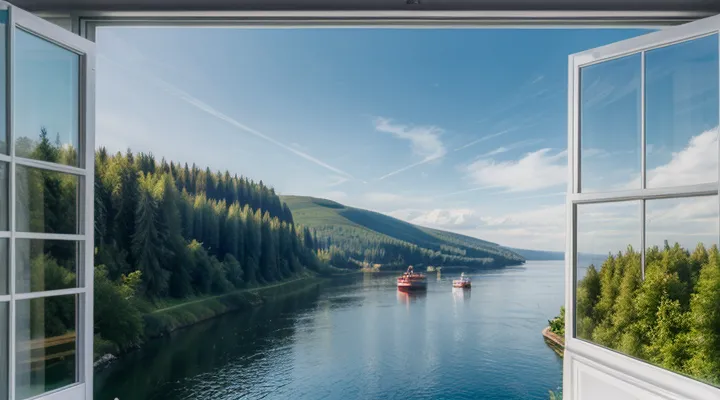The height and width of the screenshot is (400, 720).
Task: Click the dense pine forest on the left shore
Action: (200, 225)
